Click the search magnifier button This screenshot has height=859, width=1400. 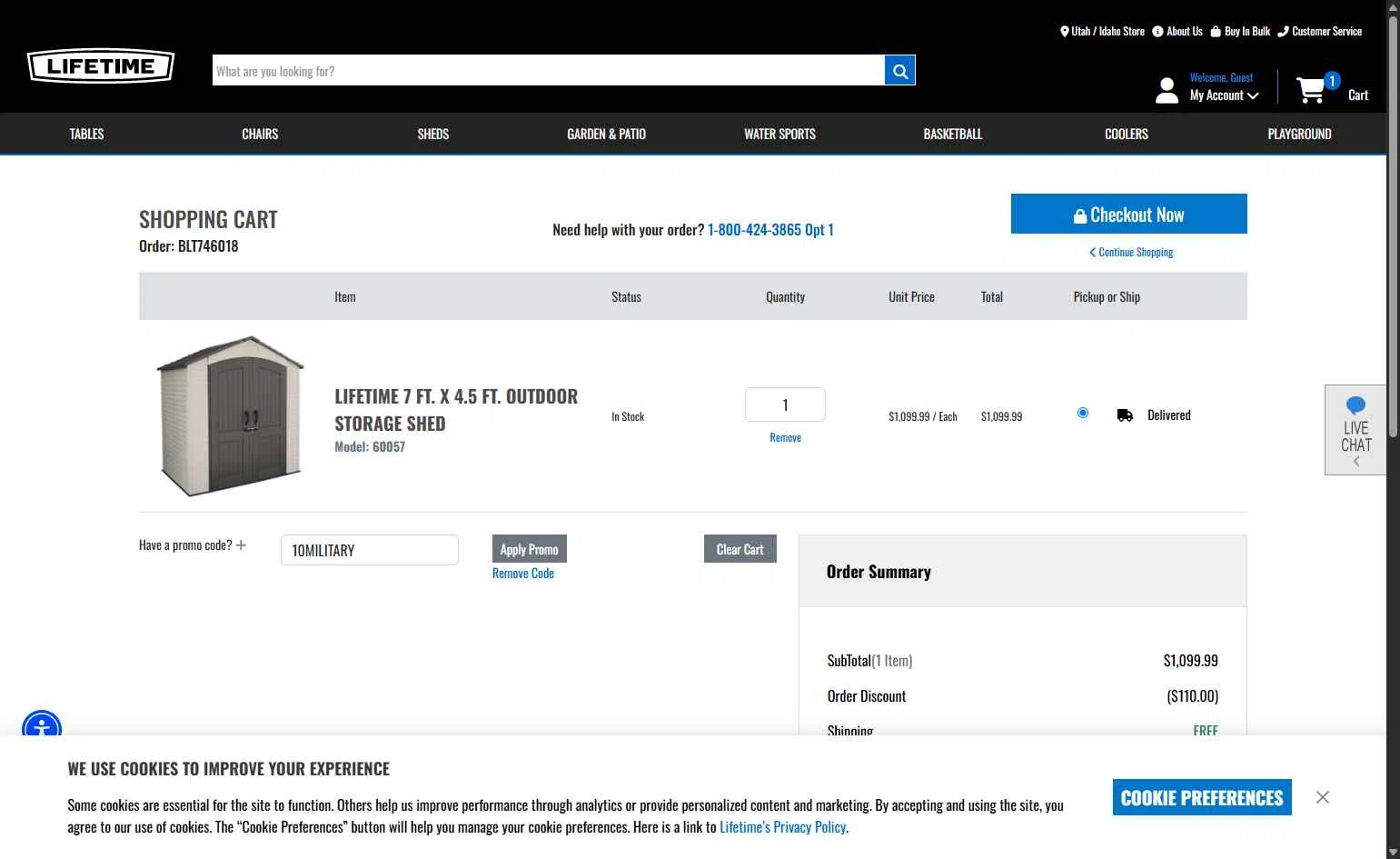point(899,70)
